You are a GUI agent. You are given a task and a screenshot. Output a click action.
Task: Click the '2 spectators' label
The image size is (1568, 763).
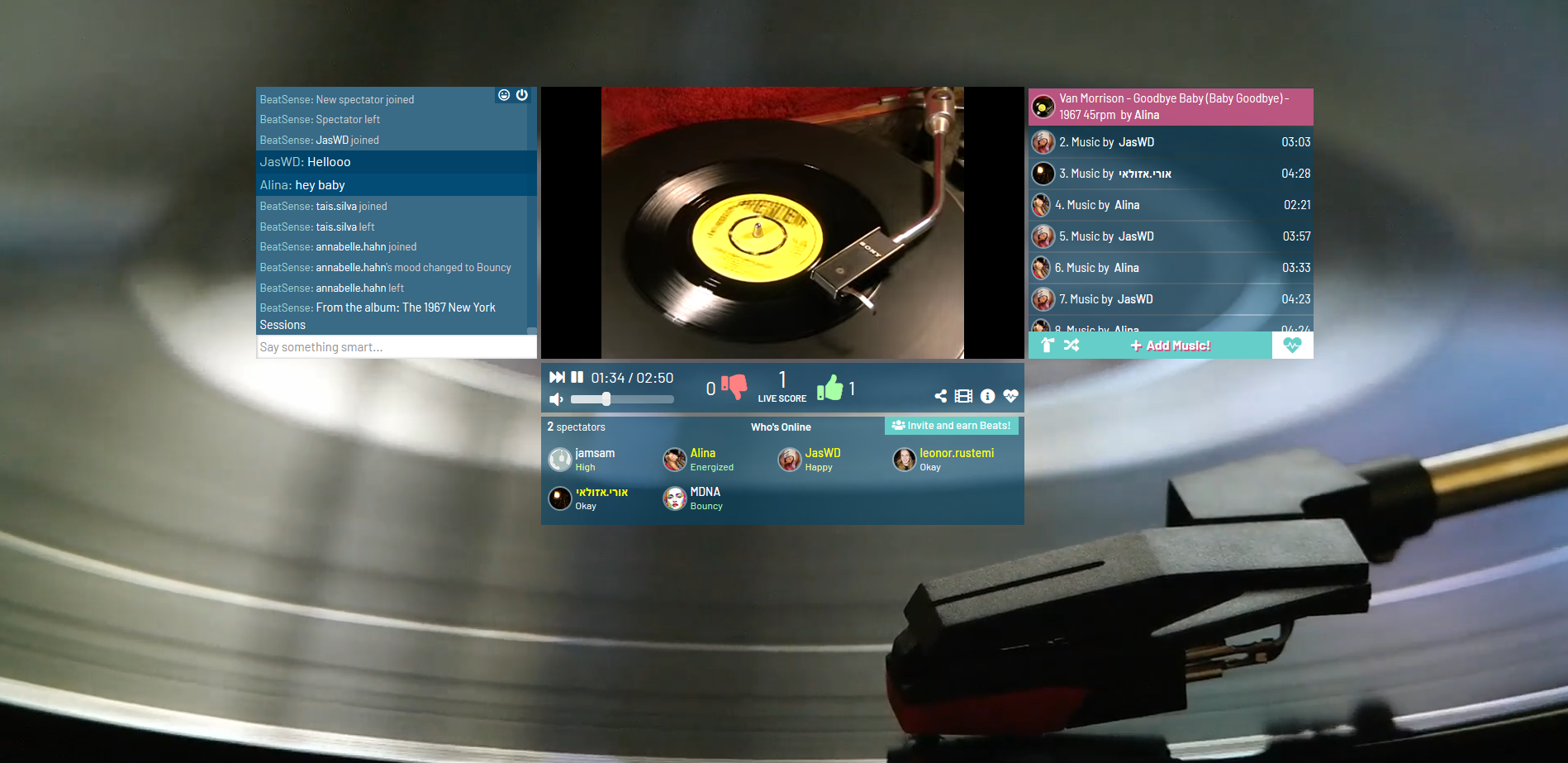point(576,427)
